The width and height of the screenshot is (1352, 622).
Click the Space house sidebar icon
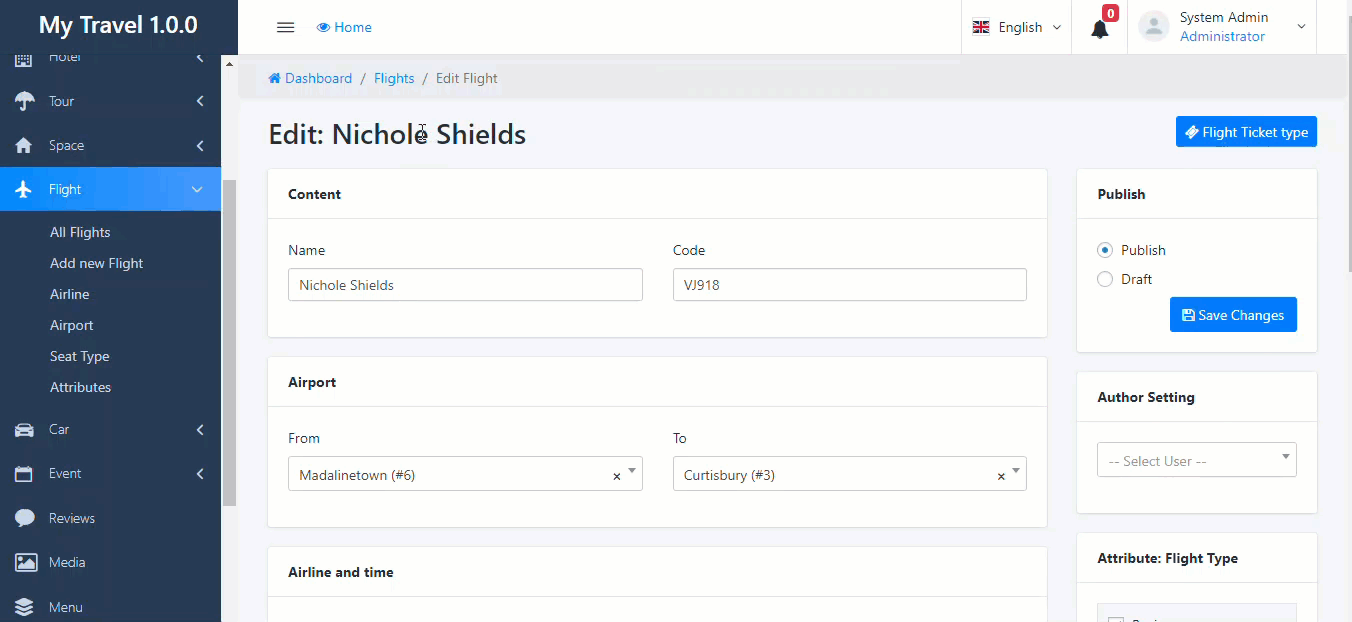click(24, 146)
